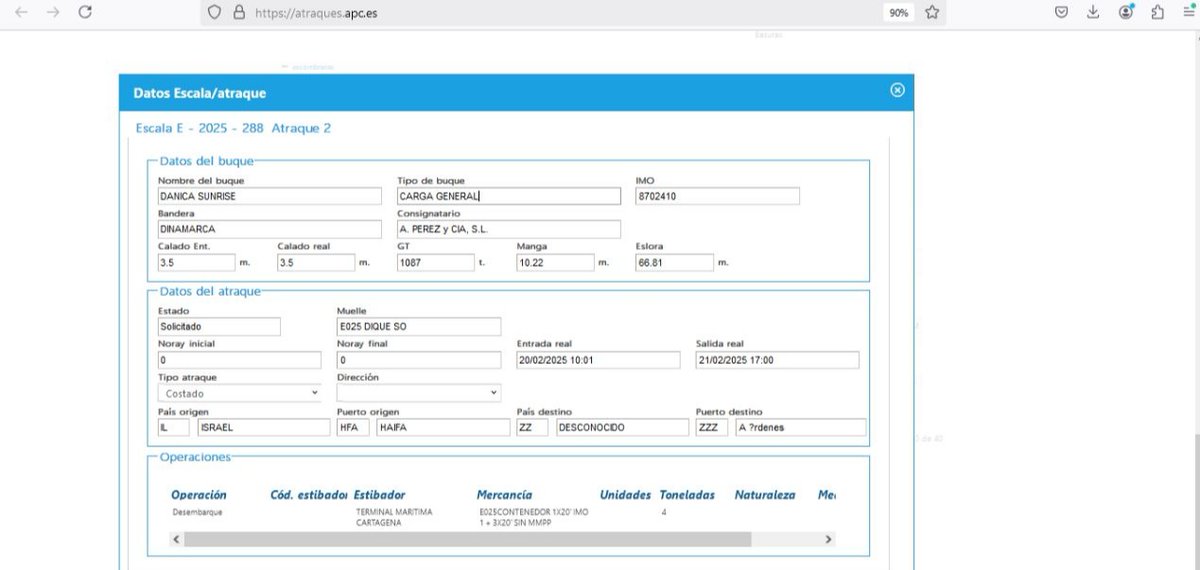Click the Cód. estibador column header
Screen dimensions: 1200x570
(x=309, y=495)
